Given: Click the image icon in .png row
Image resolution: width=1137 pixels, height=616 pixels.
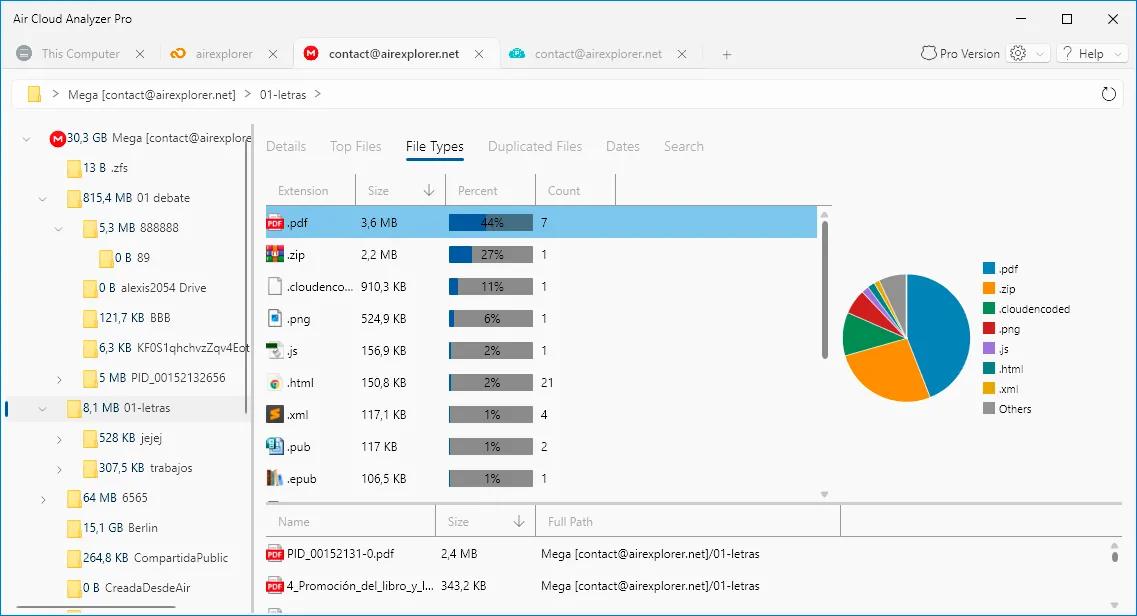Looking at the screenshot, I should click(275, 318).
